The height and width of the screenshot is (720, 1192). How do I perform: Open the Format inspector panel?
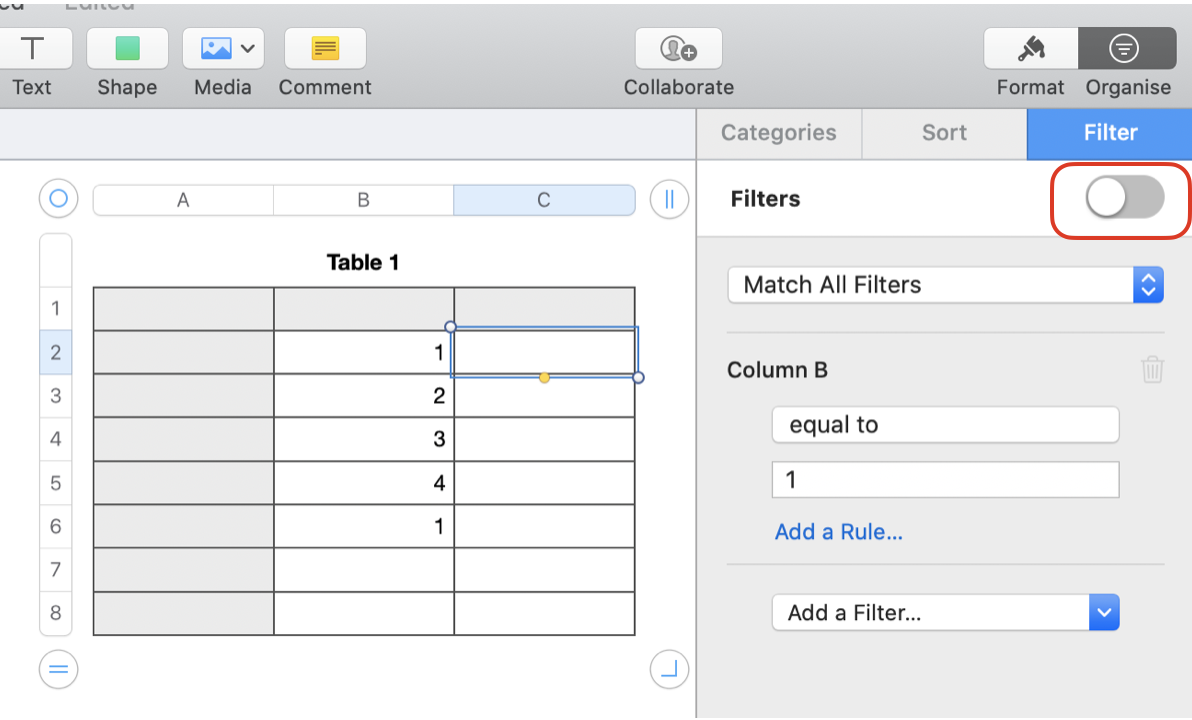click(x=1030, y=48)
